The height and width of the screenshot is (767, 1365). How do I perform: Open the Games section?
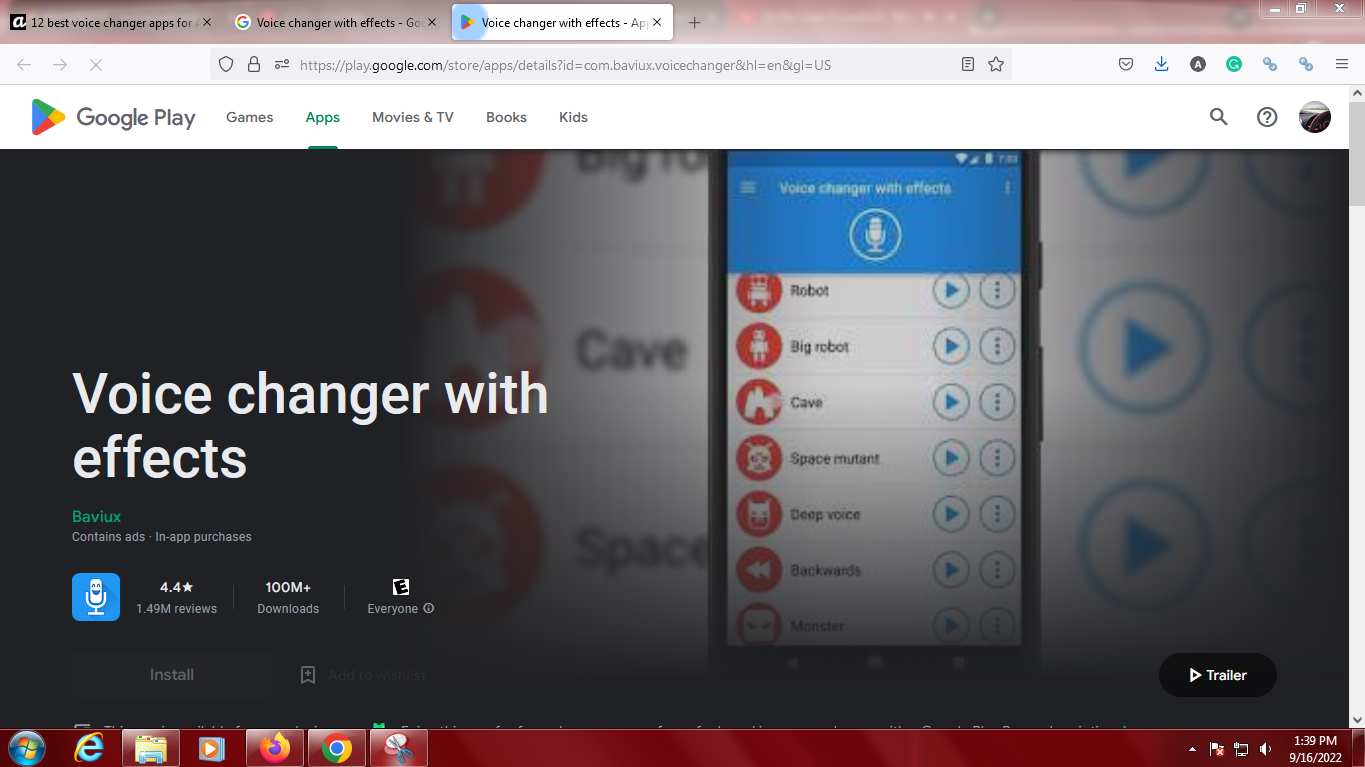pos(249,117)
